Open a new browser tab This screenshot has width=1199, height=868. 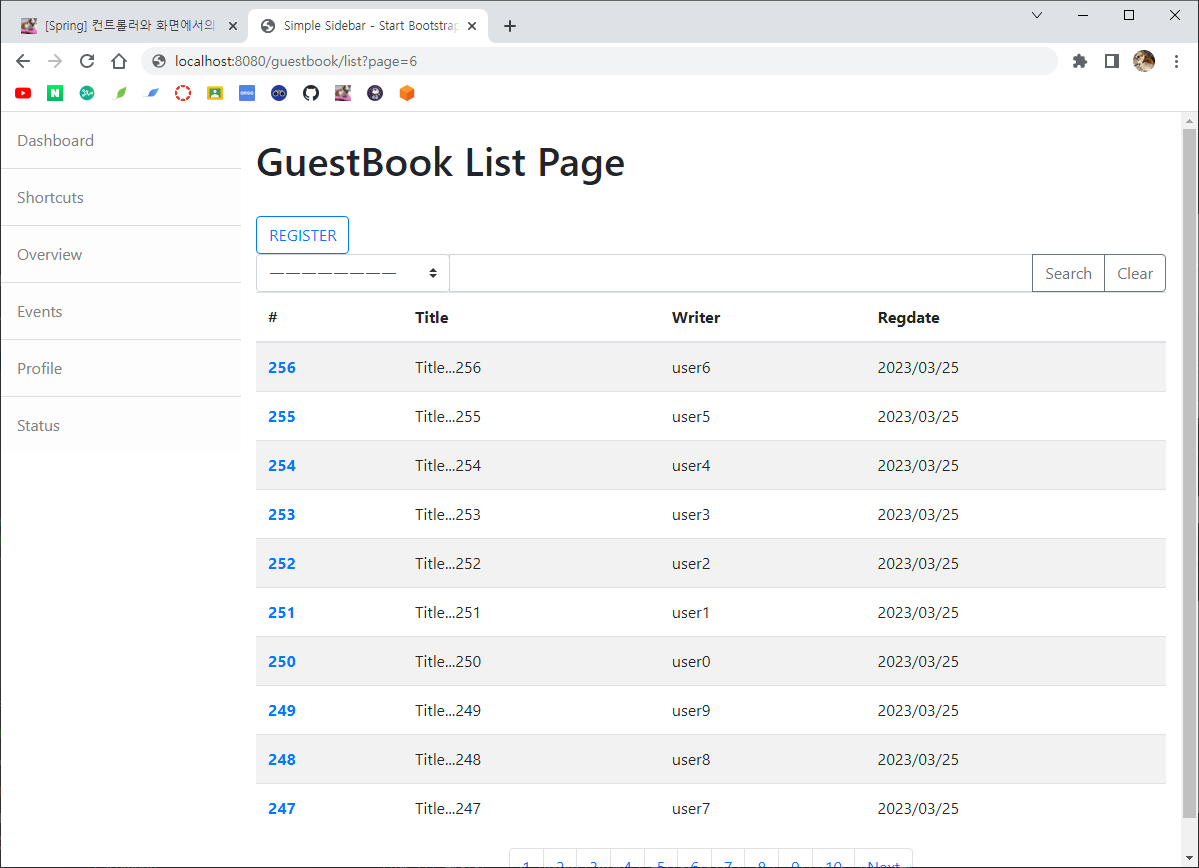(x=510, y=26)
